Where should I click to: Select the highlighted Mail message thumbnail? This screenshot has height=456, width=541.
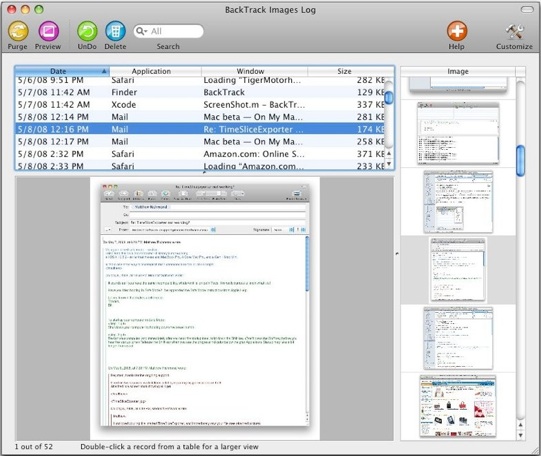[458, 270]
